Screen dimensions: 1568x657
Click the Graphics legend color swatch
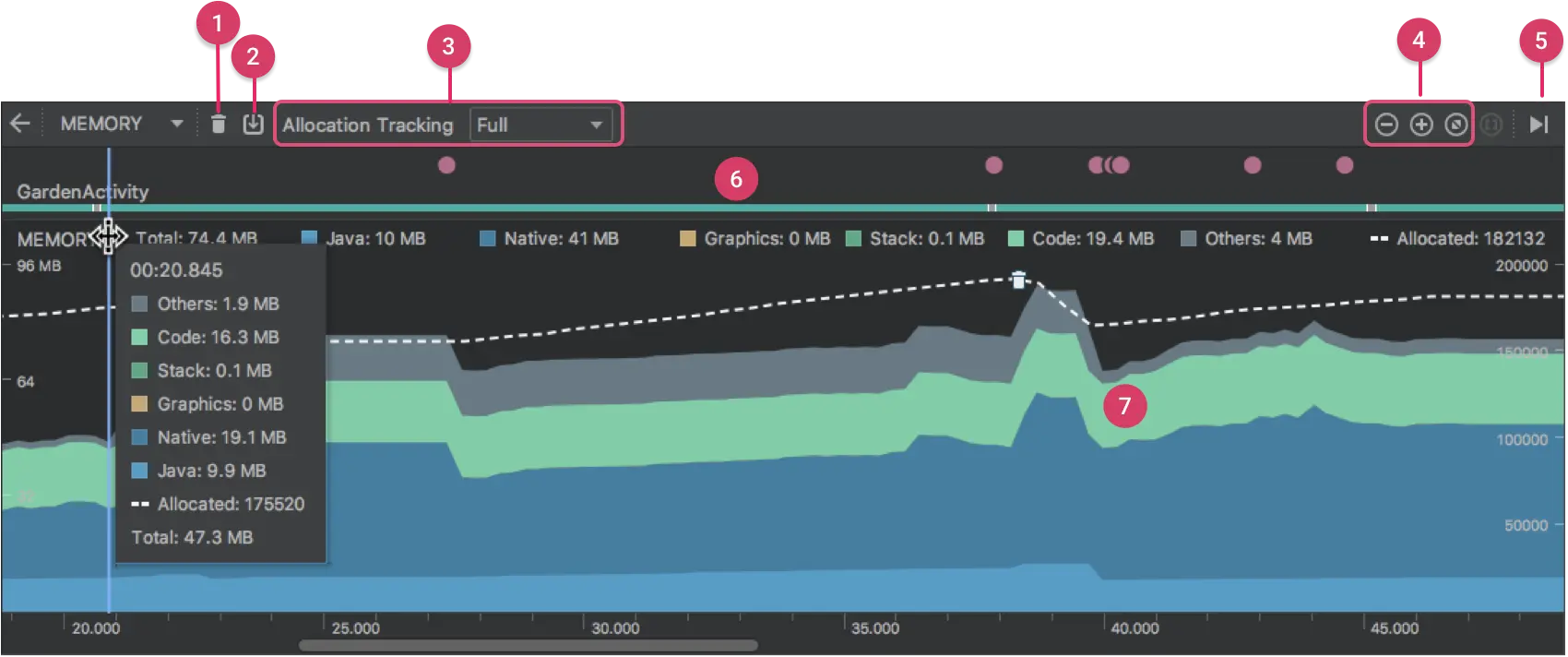(x=687, y=238)
